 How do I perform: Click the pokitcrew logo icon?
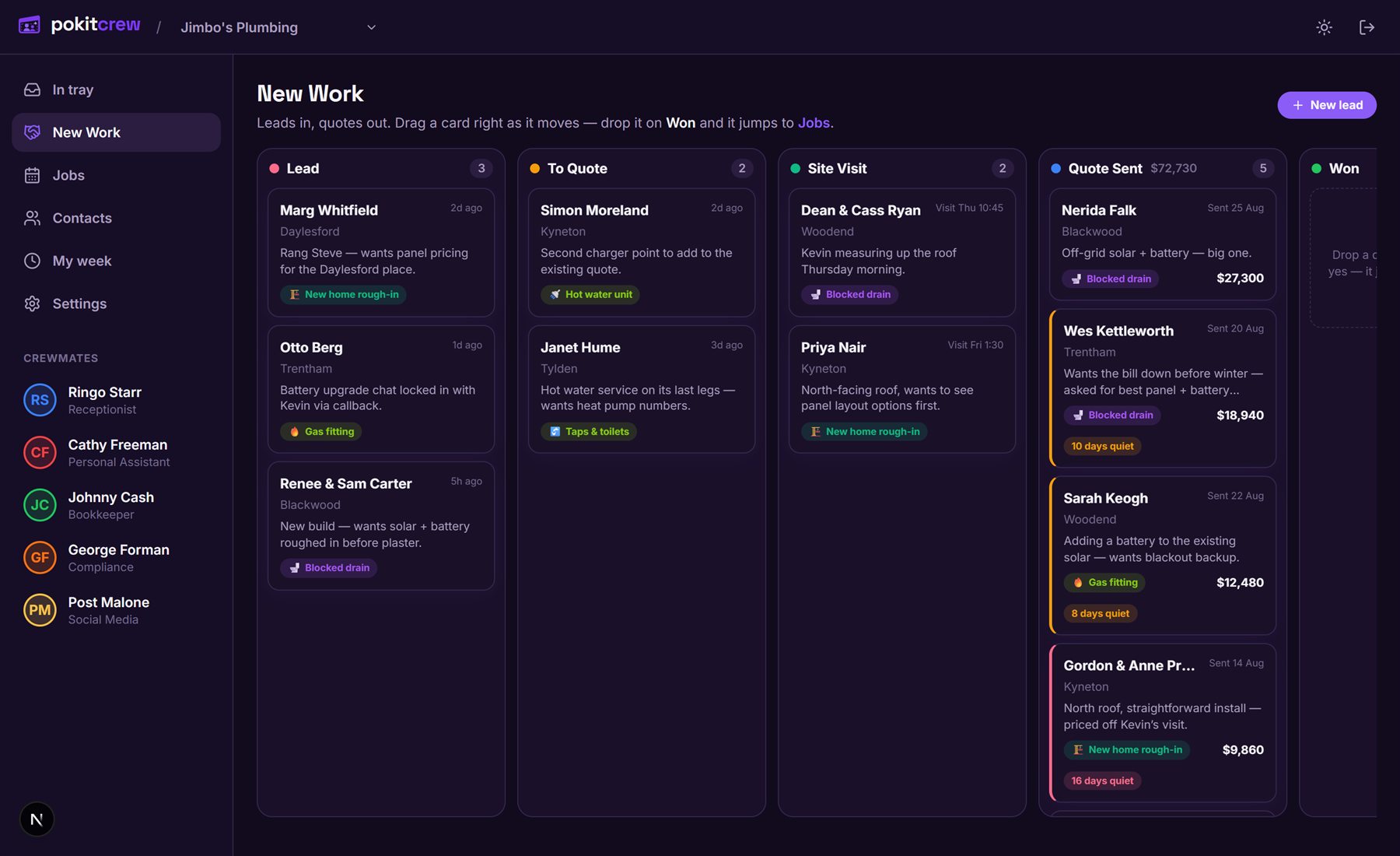30,26
